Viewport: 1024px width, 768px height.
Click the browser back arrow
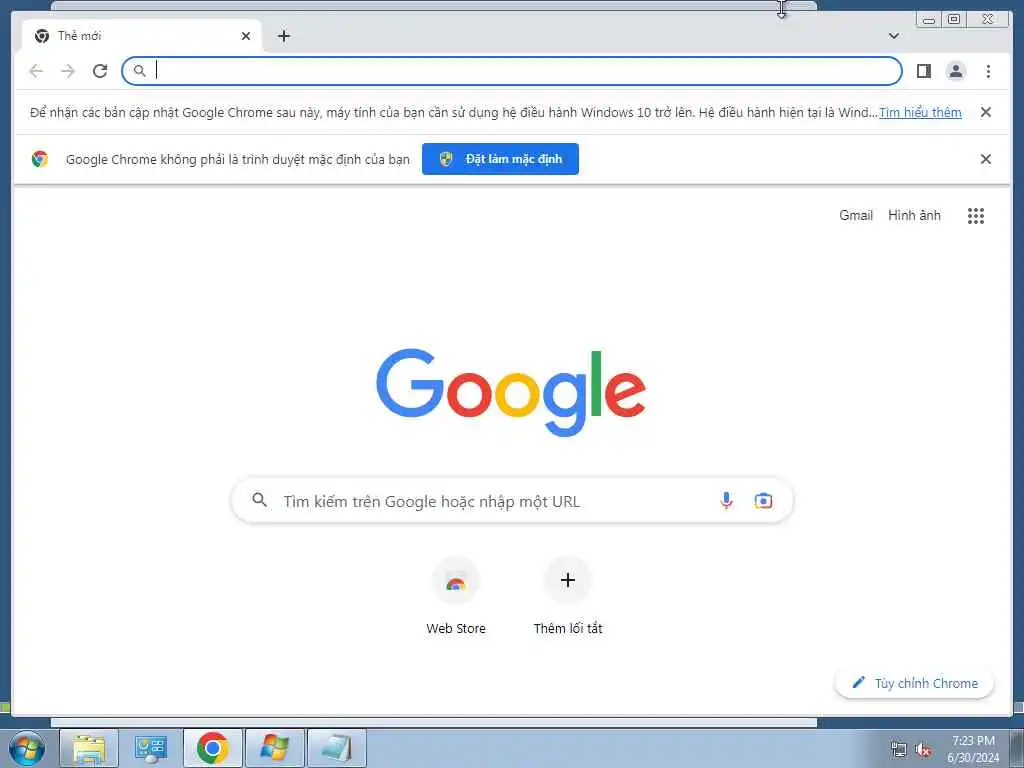(x=36, y=71)
